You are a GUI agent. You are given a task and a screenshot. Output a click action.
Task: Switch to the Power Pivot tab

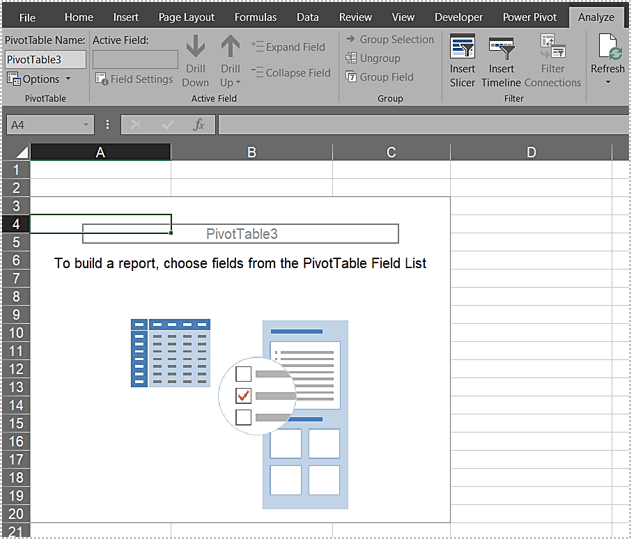pos(530,17)
